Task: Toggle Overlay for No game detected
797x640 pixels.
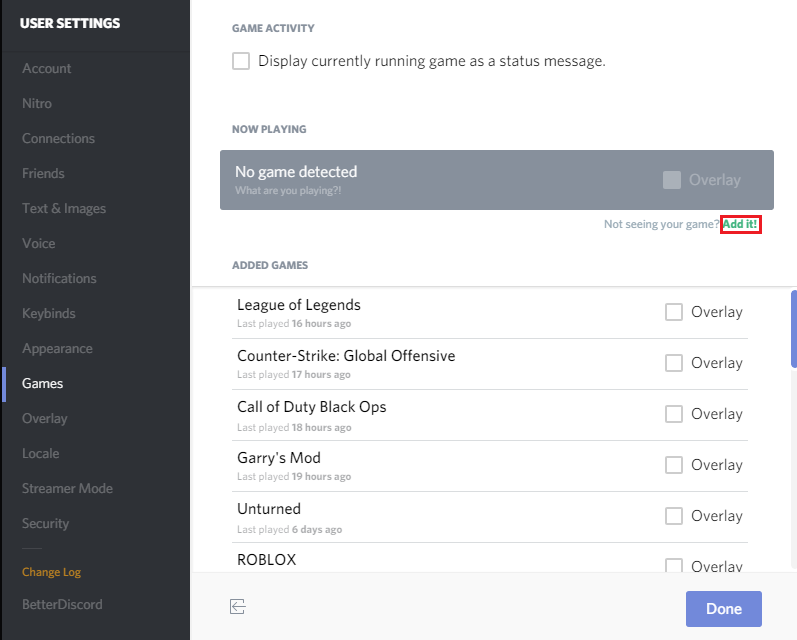Action: point(672,180)
